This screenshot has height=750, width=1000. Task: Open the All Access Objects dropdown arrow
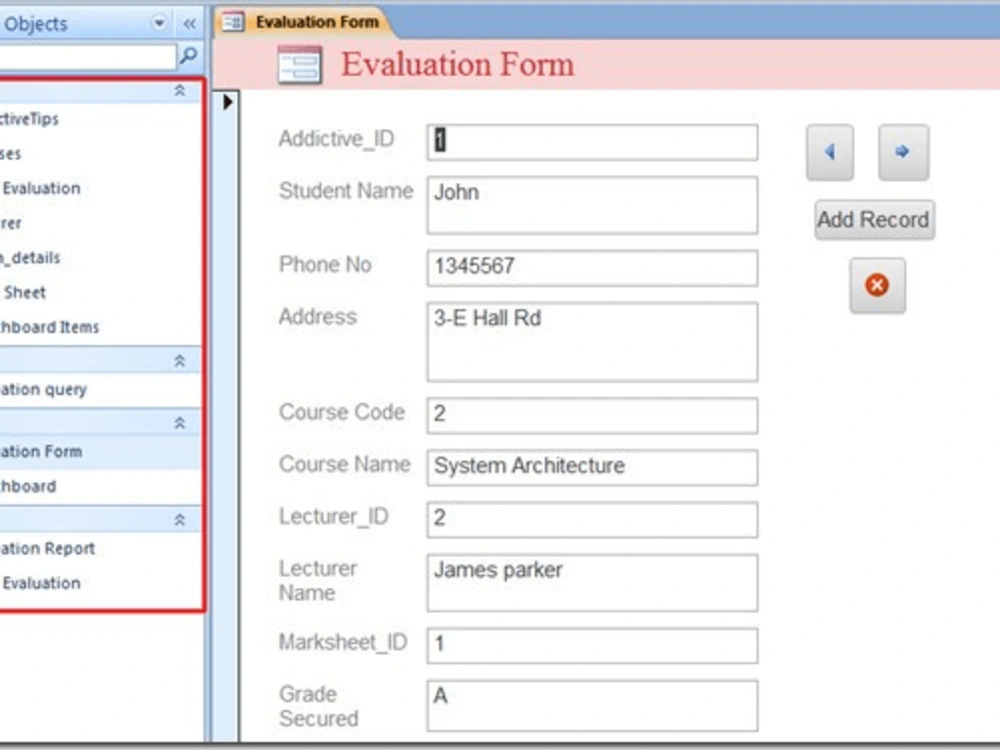pyautogui.click(x=159, y=24)
